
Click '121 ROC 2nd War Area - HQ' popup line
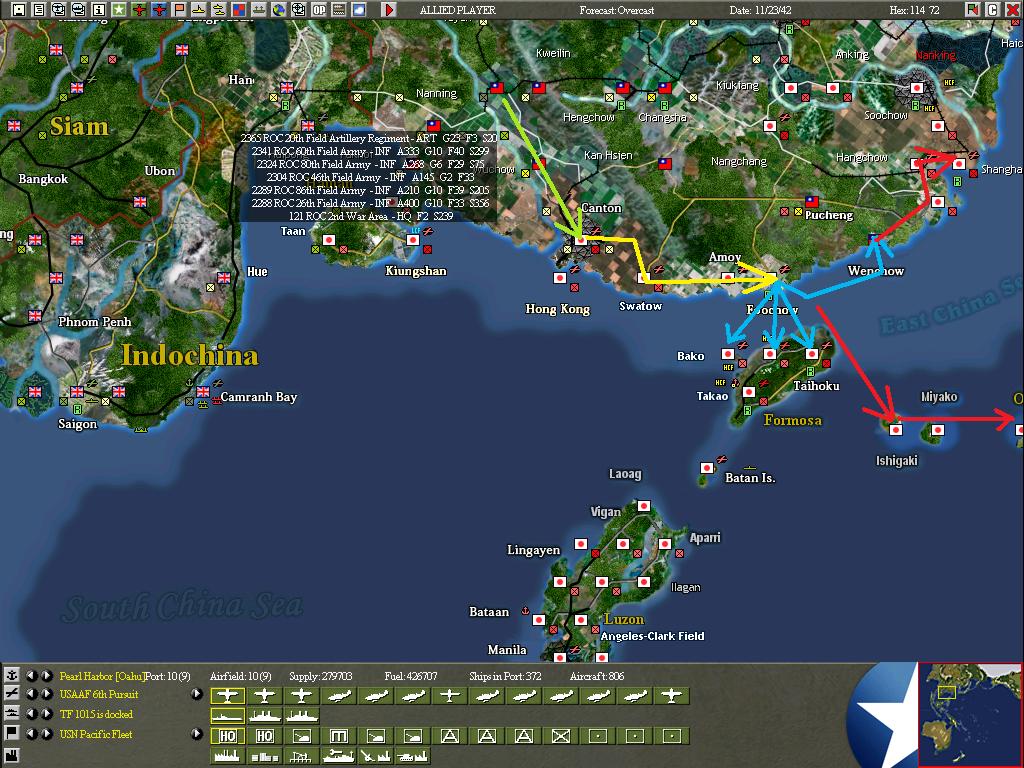[x=370, y=216]
